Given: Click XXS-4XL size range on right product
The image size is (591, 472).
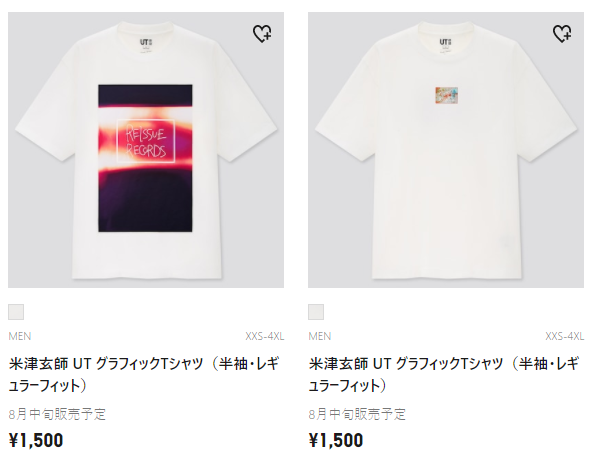Looking at the screenshot, I should pos(565,336).
